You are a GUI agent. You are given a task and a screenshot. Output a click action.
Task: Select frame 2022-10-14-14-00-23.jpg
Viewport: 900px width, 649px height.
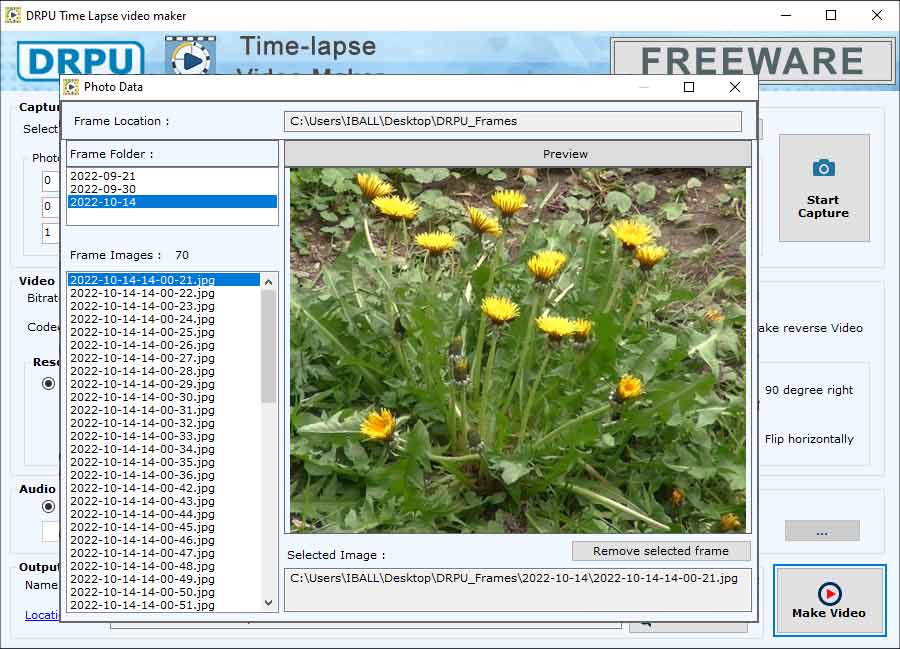[x=164, y=306]
